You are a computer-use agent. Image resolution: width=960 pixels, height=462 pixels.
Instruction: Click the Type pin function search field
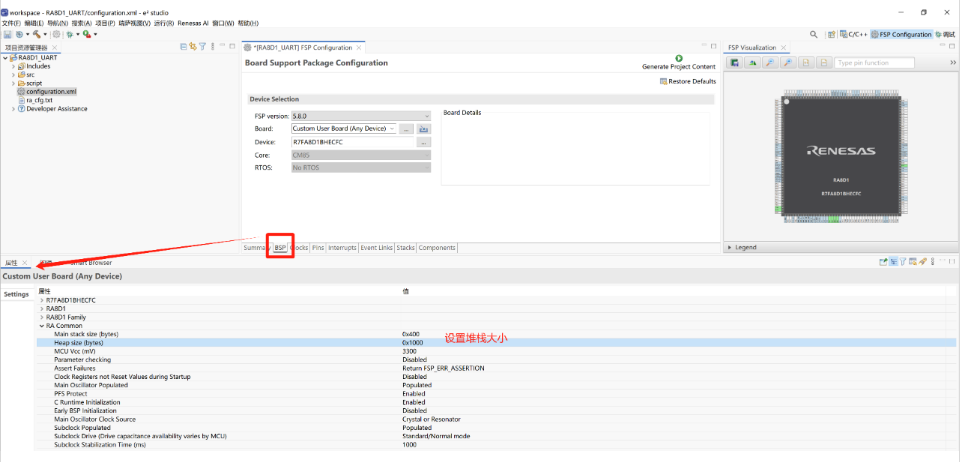(x=875, y=62)
